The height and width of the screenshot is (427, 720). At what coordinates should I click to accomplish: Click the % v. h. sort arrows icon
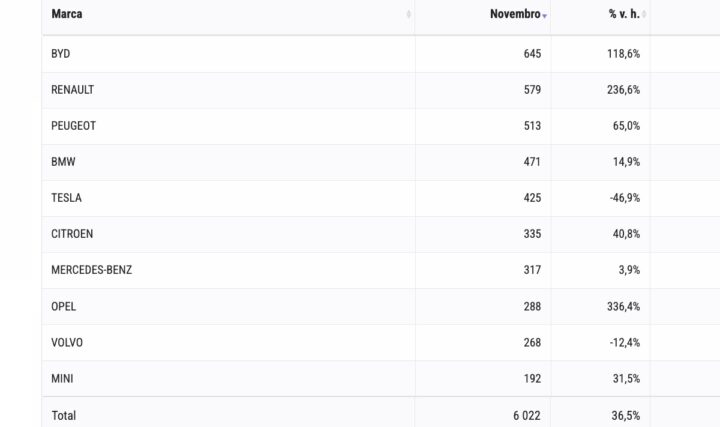pos(645,15)
